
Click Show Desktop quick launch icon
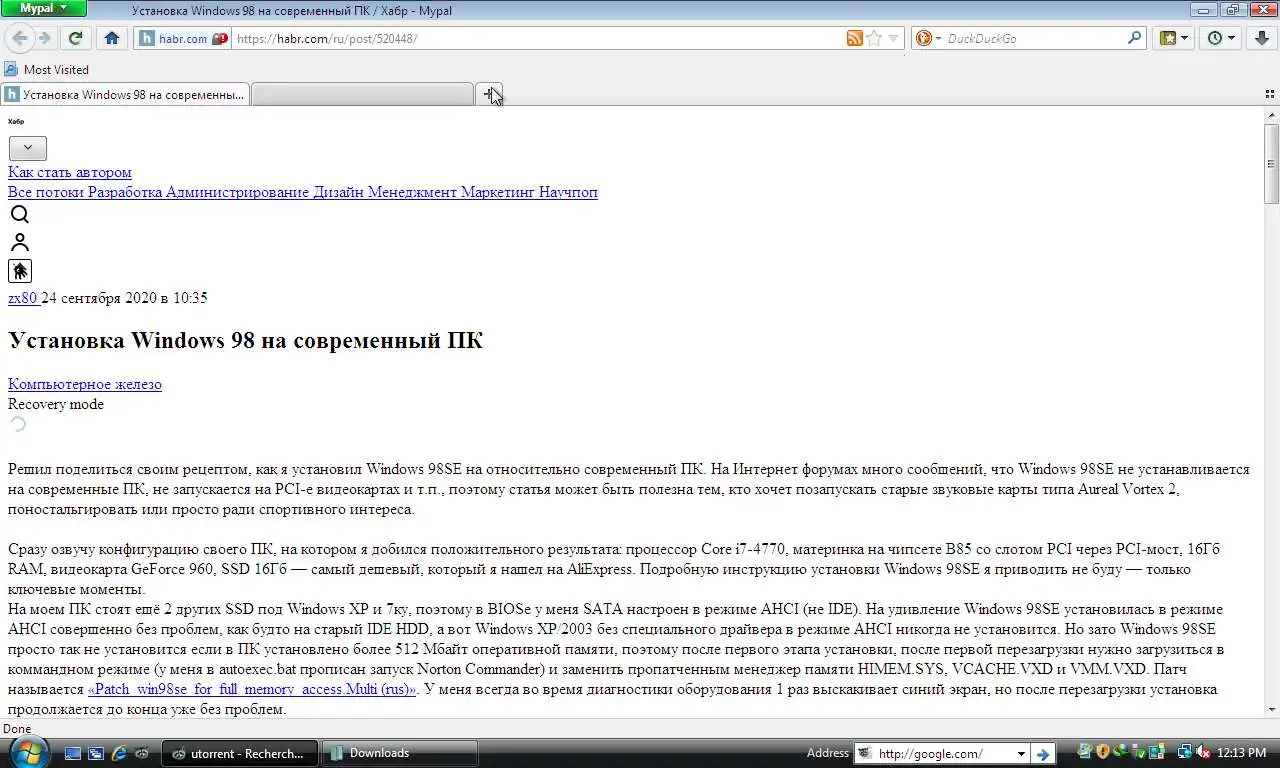coord(73,753)
